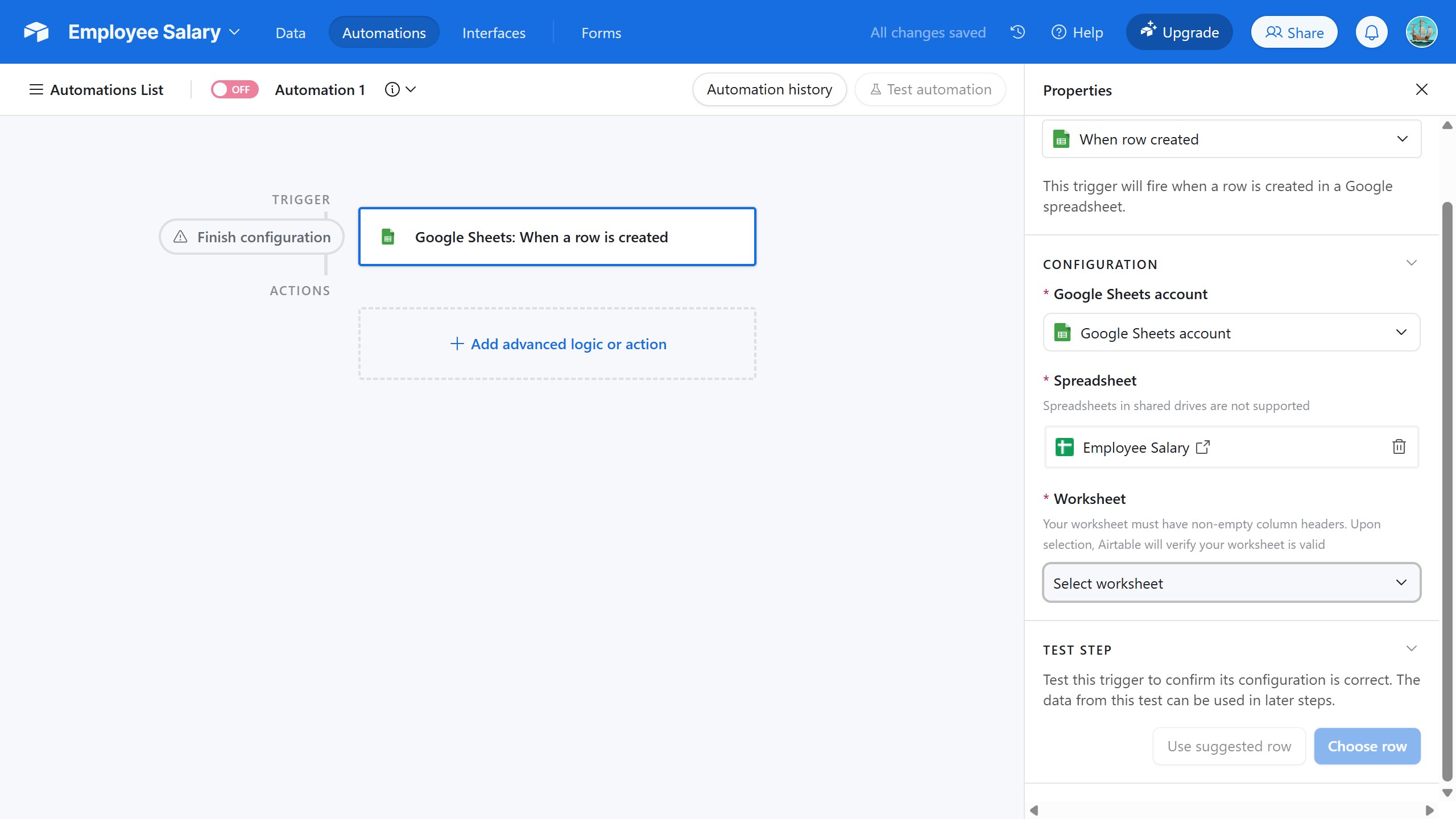Click the Share button

click(1294, 32)
